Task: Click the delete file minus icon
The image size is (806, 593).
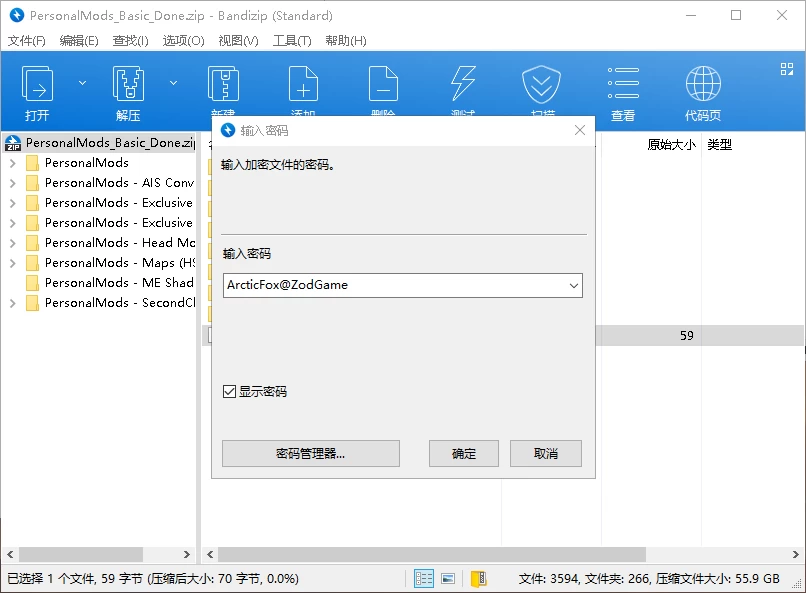Action: click(383, 83)
